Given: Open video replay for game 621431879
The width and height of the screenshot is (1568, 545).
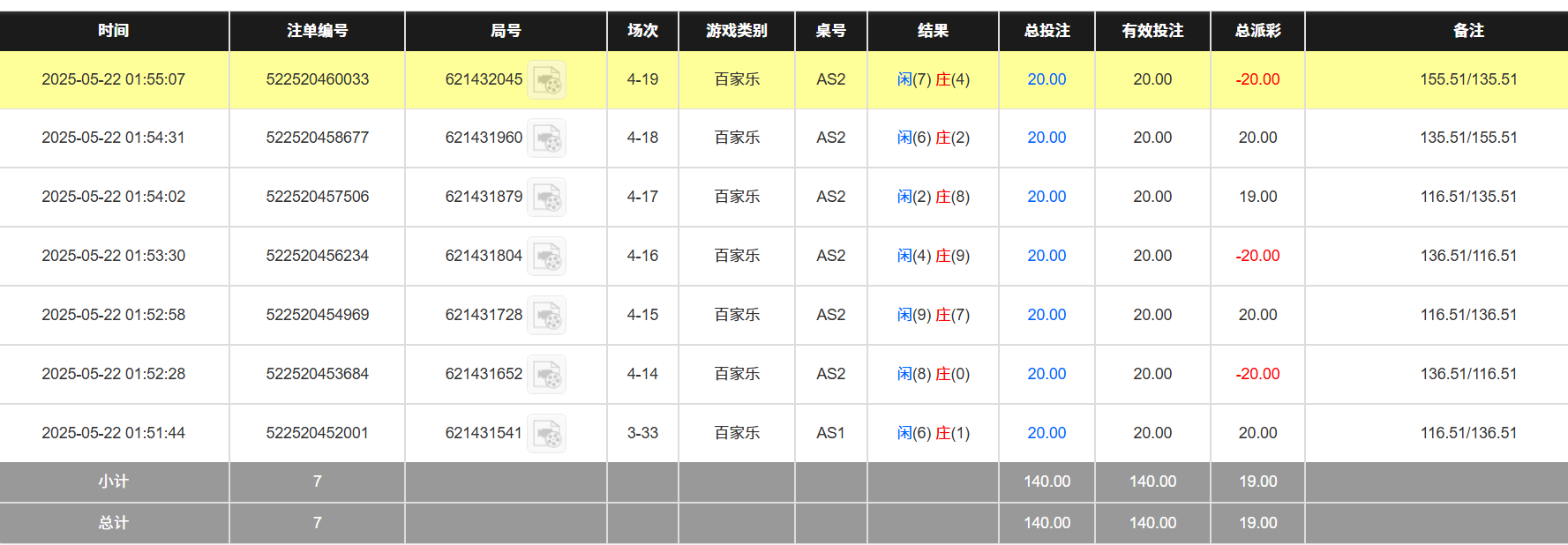Looking at the screenshot, I should point(546,197).
